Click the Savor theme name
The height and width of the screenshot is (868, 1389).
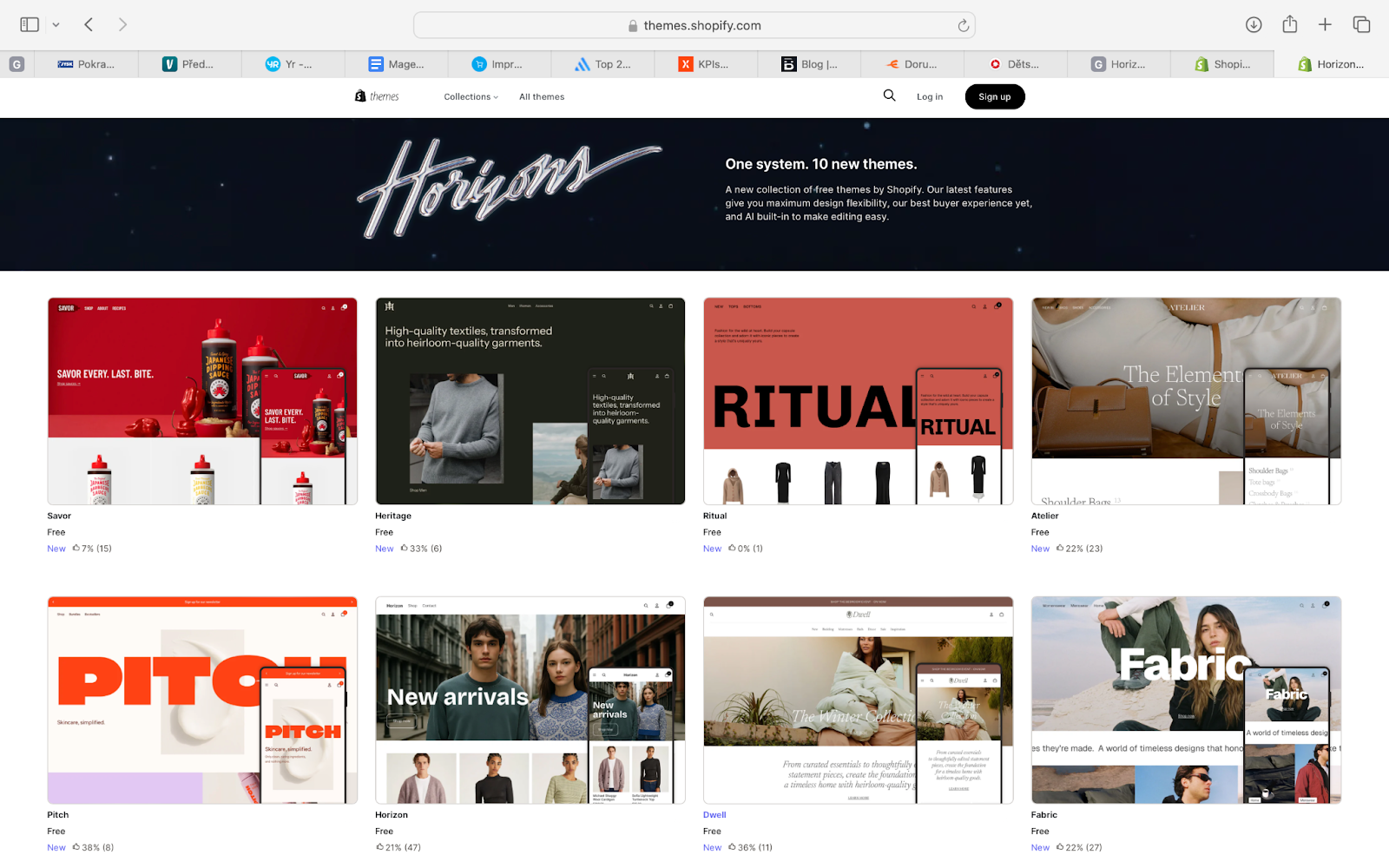(59, 516)
